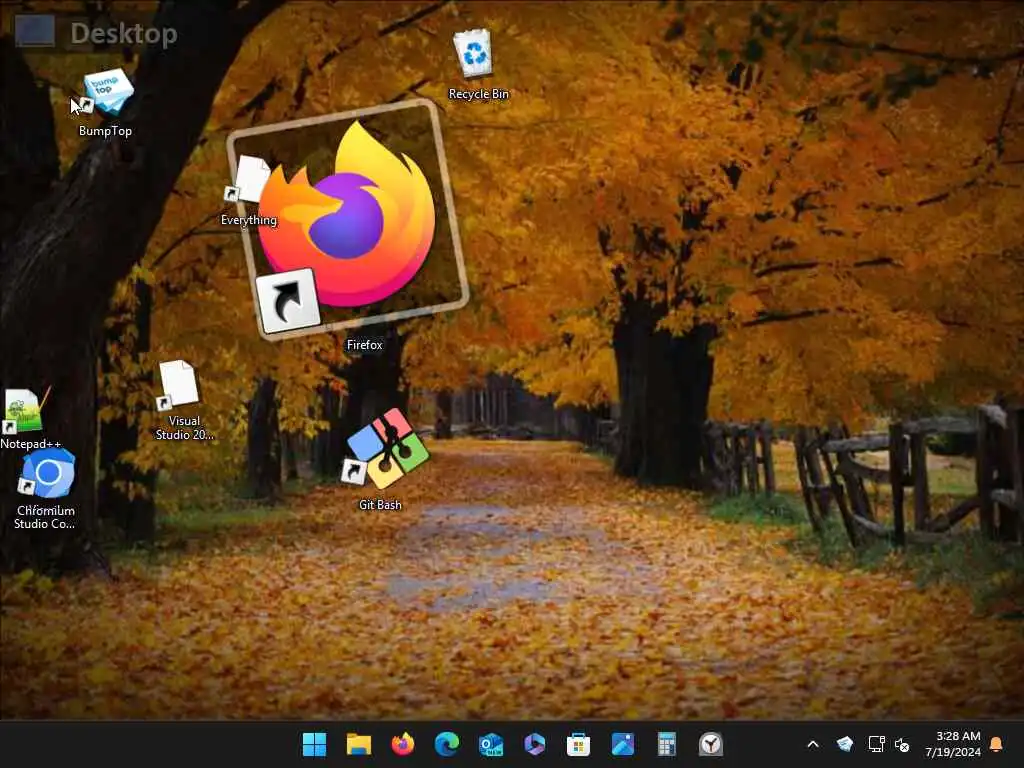Click the BumpTop label text
The width and height of the screenshot is (1024, 768).
tap(105, 131)
